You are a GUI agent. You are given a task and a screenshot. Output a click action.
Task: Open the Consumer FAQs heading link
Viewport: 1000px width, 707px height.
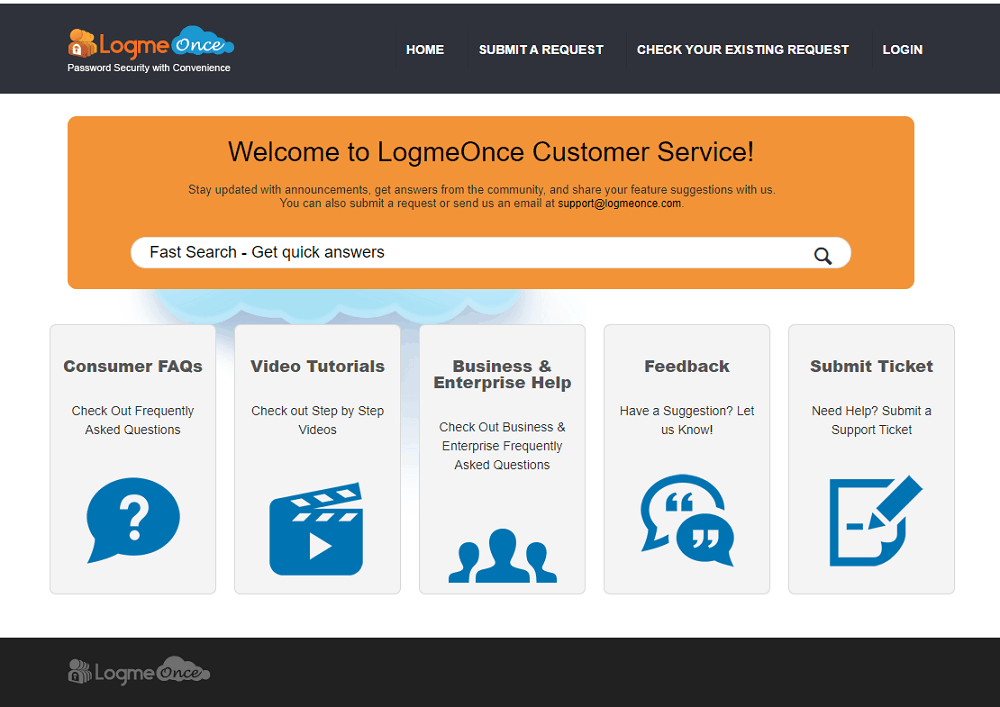(133, 366)
